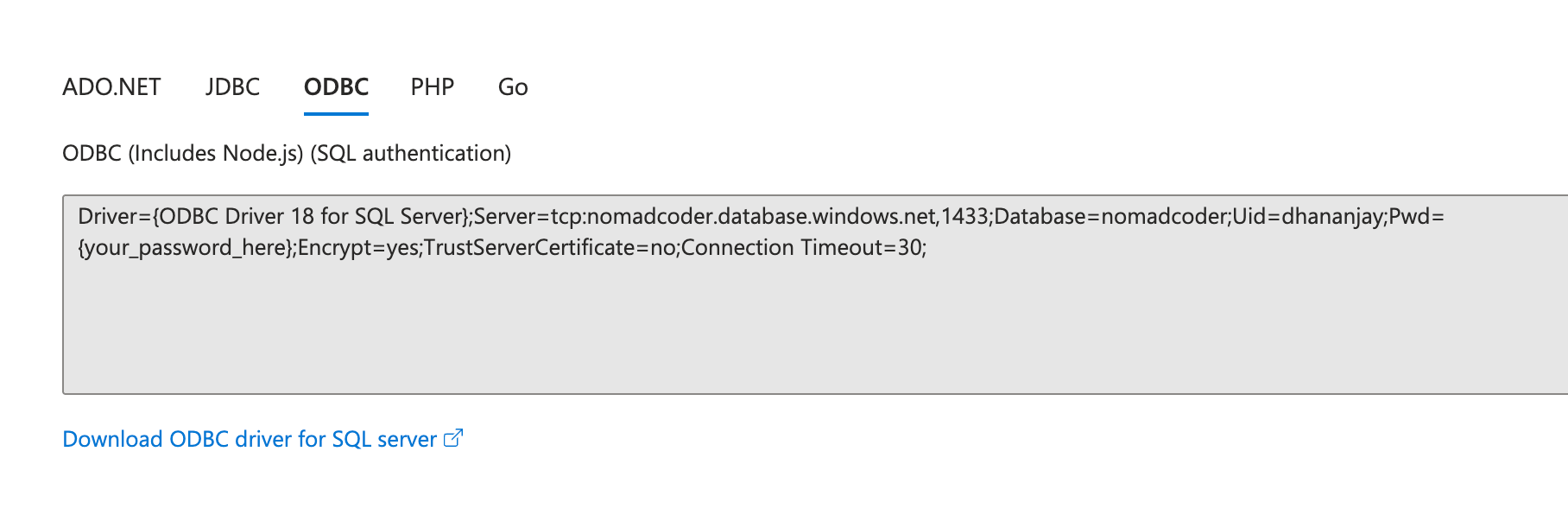
Task: Click the ODBC (Includes Node.js) heading text
Action: pyautogui.click(x=183, y=154)
